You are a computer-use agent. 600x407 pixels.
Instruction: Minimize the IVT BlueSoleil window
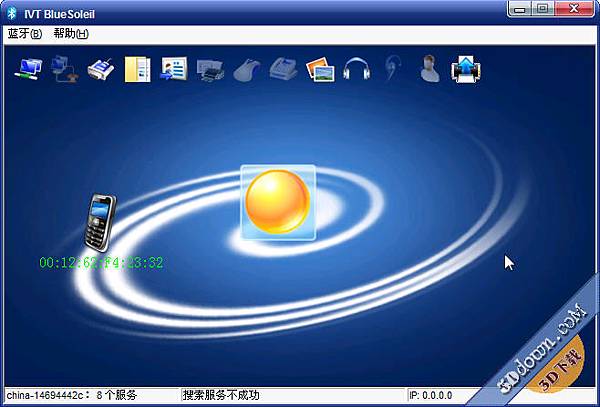(x=520, y=9)
